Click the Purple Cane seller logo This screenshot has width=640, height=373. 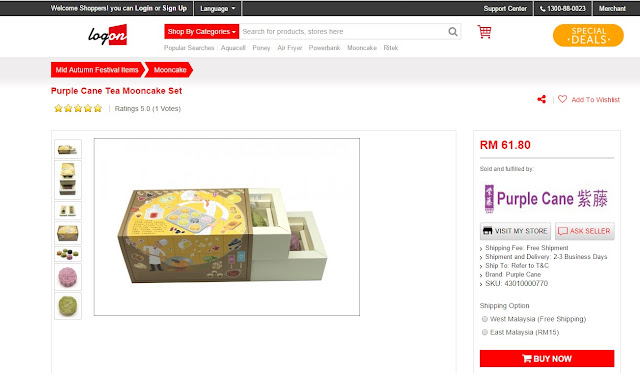point(546,199)
